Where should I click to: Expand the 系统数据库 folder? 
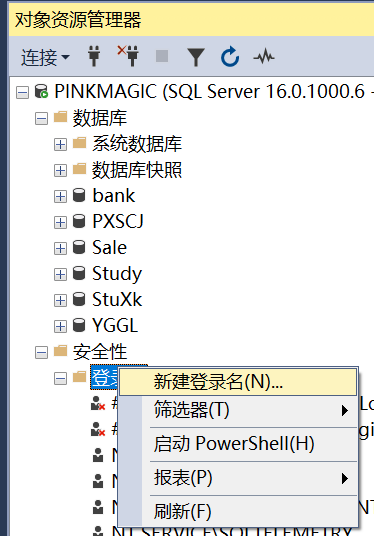pos(61,145)
